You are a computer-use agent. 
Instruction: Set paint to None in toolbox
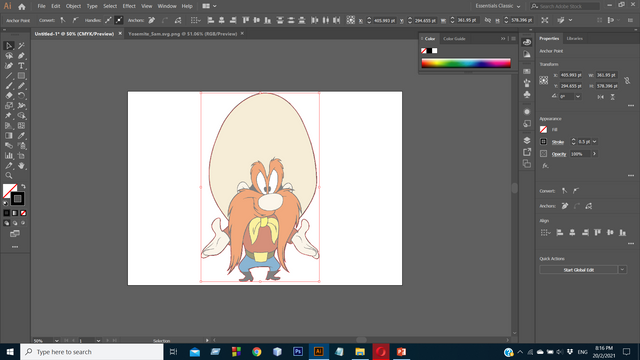coord(23,213)
